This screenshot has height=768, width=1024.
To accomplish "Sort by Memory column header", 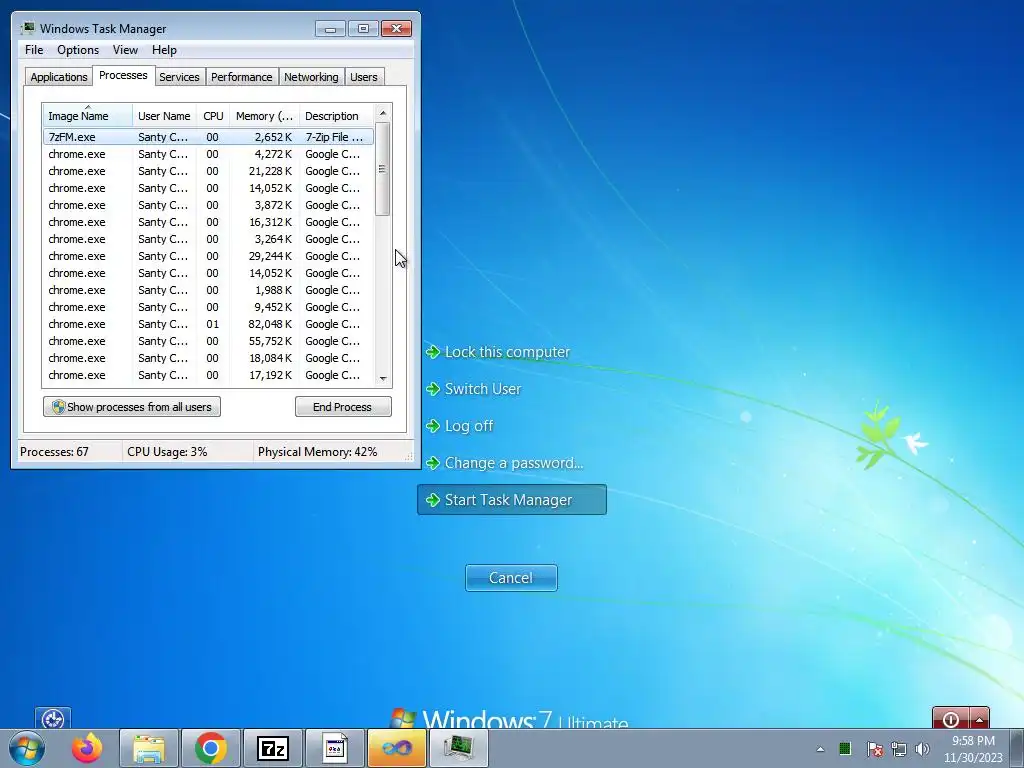I will pyautogui.click(x=264, y=116).
